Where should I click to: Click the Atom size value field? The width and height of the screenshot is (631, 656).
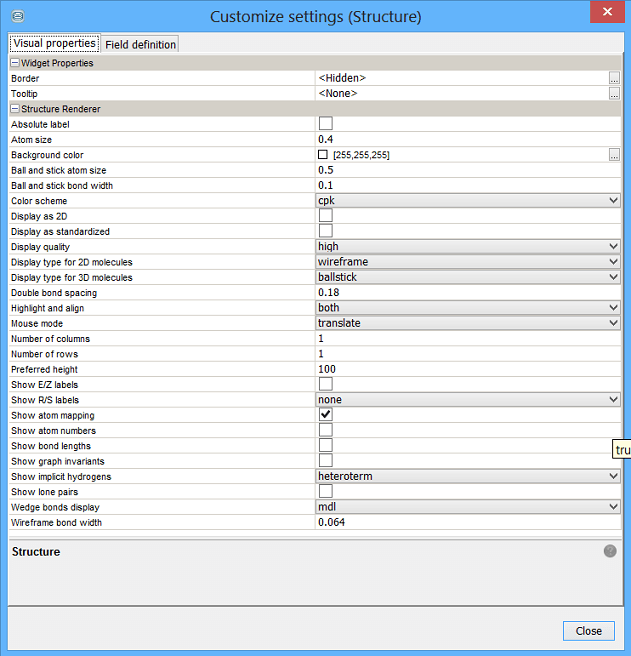[x=460, y=140]
